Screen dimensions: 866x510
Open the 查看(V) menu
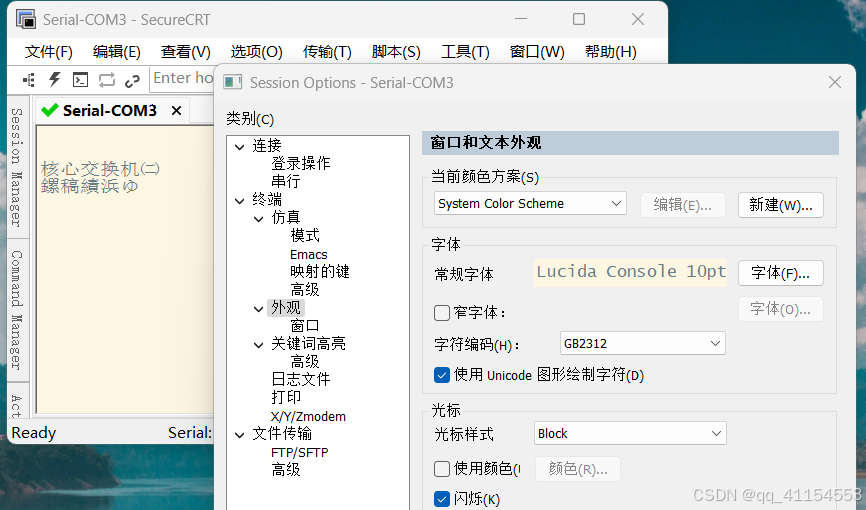(x=186, y=52)
